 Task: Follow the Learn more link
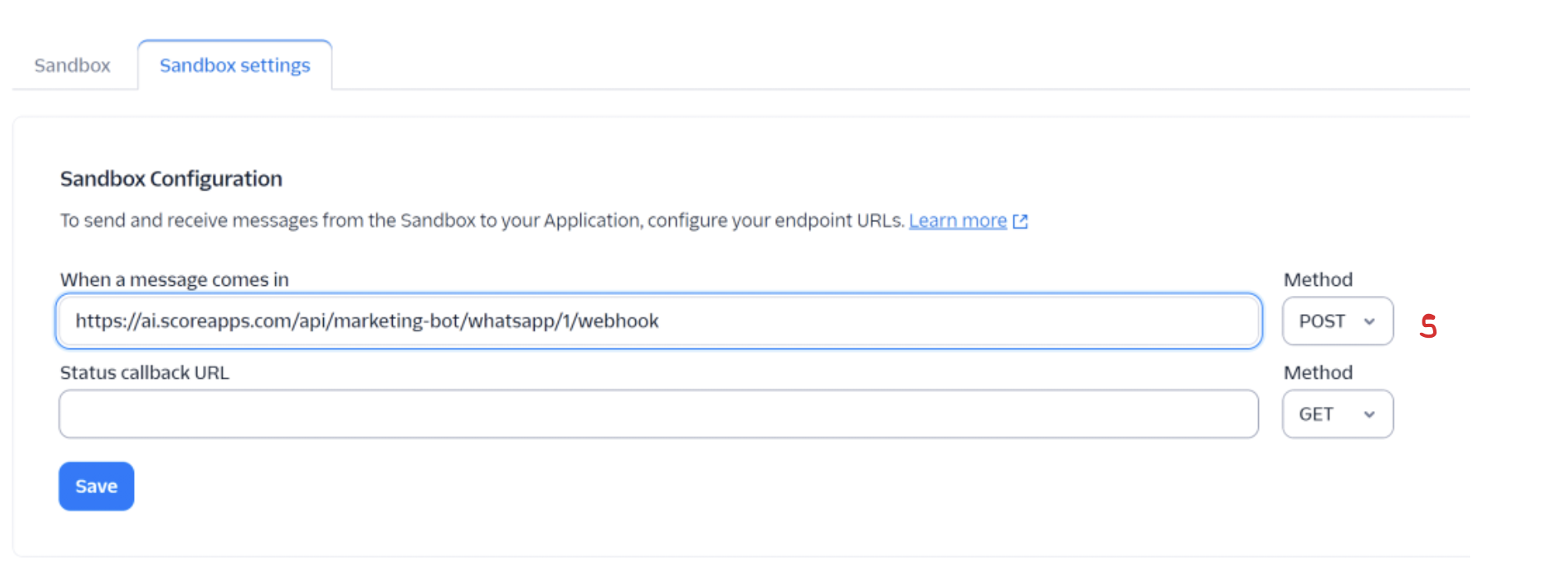[x=957, y=221]
